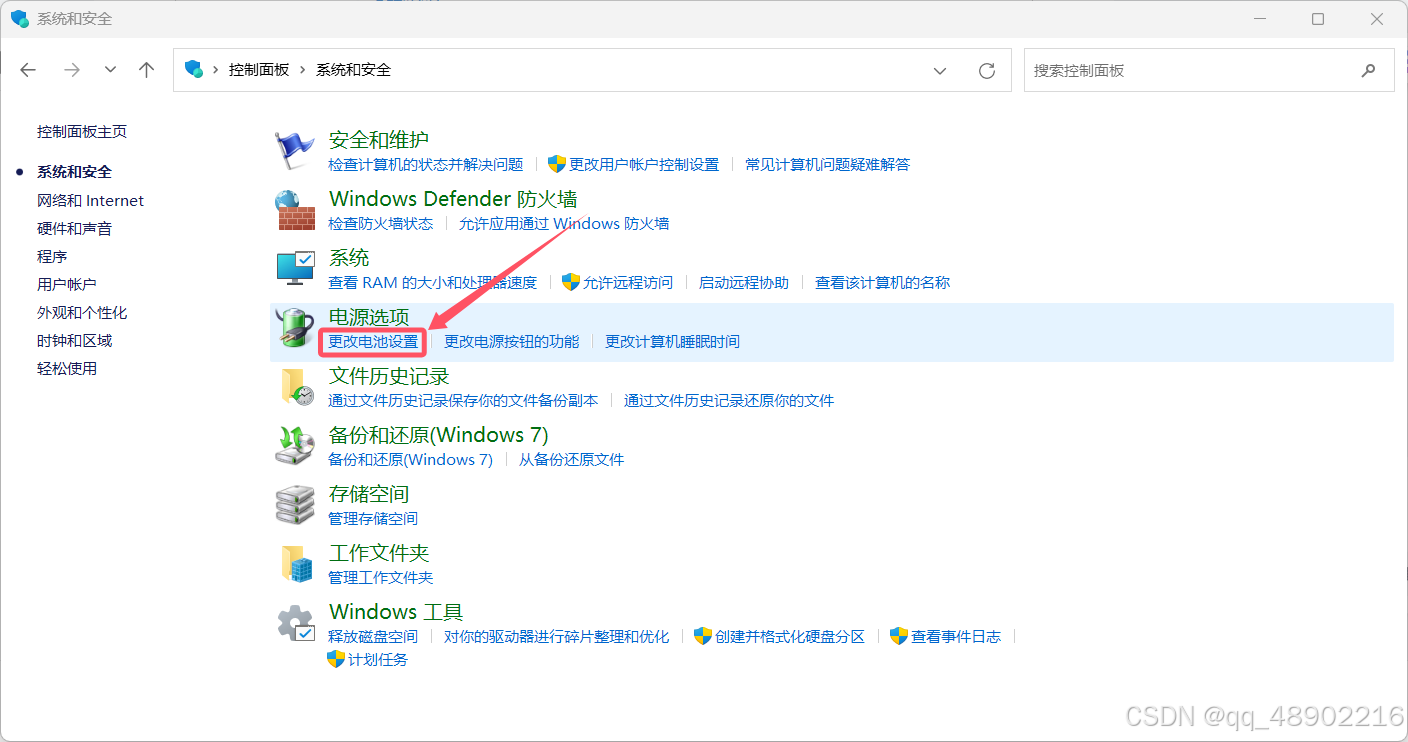The width and height of the screenshot is (1408, 742).
Task: Click 通过文件历史记录还原你的文件 link
Action: tap(729, 401)
